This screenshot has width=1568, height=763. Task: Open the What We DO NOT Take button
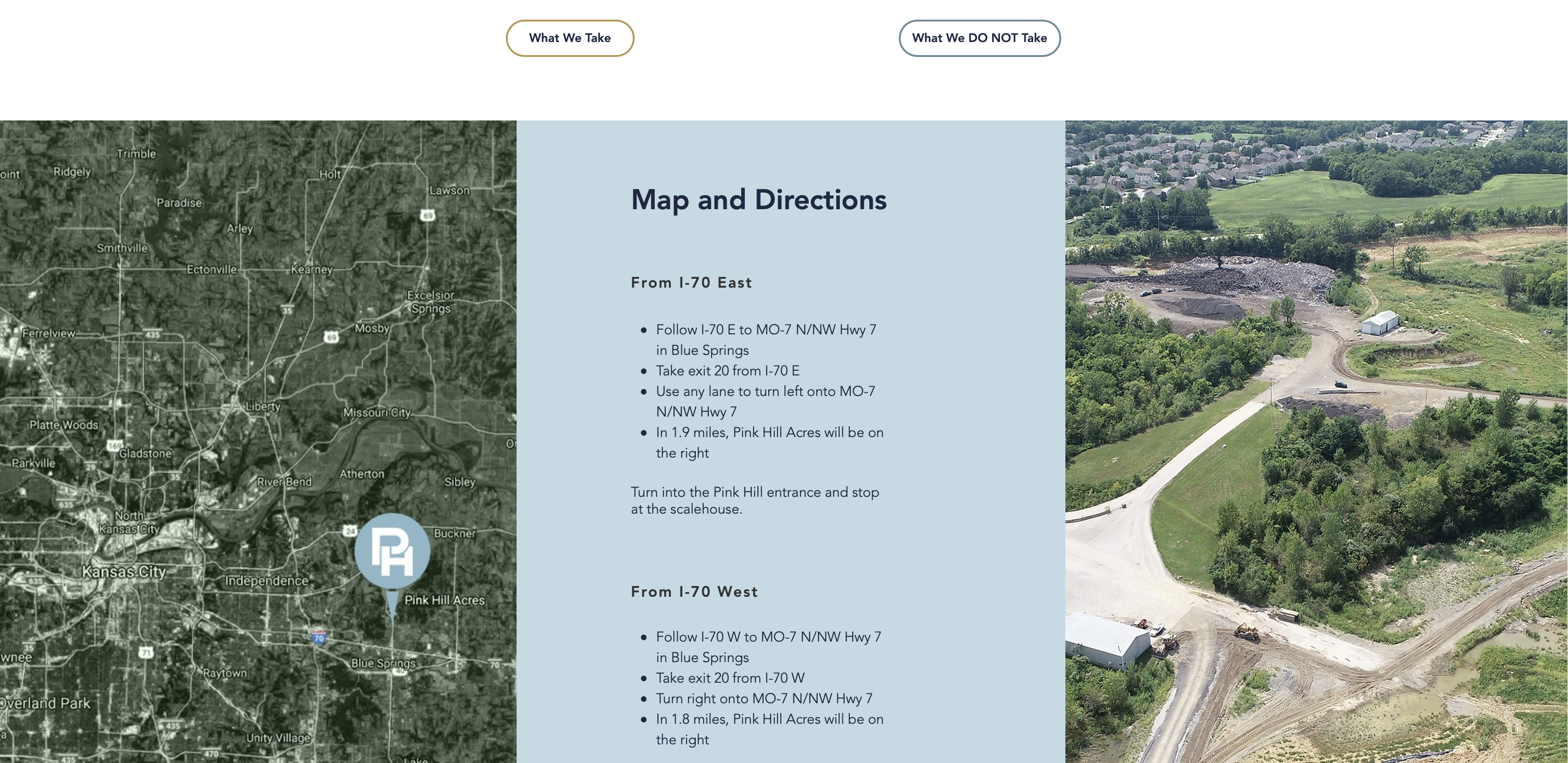(x=979, y=38)
